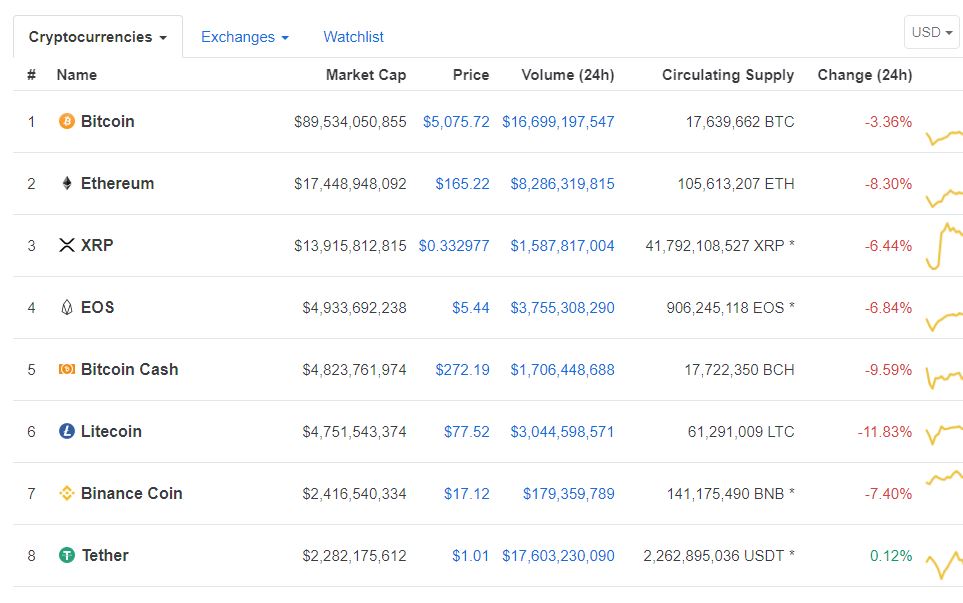Click the XRP logo icon

(x=67, y=246)
